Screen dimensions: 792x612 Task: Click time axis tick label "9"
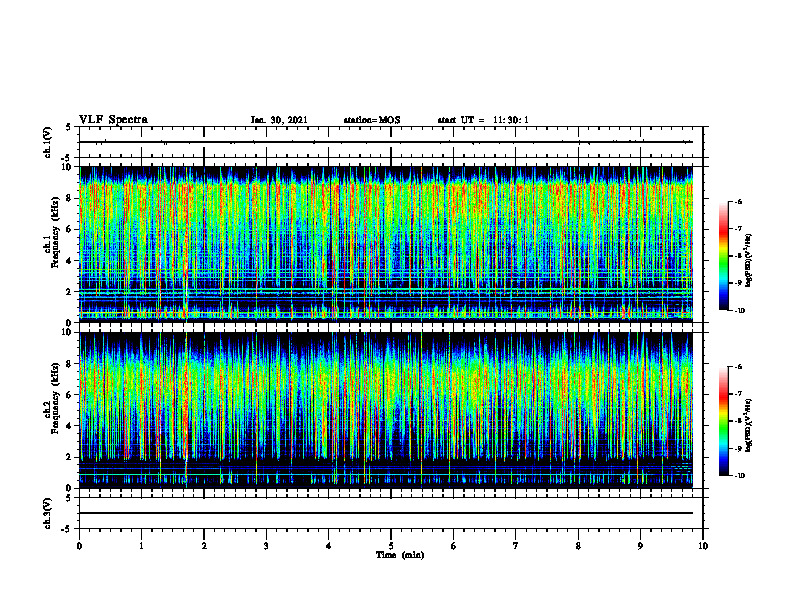(640, 546)
